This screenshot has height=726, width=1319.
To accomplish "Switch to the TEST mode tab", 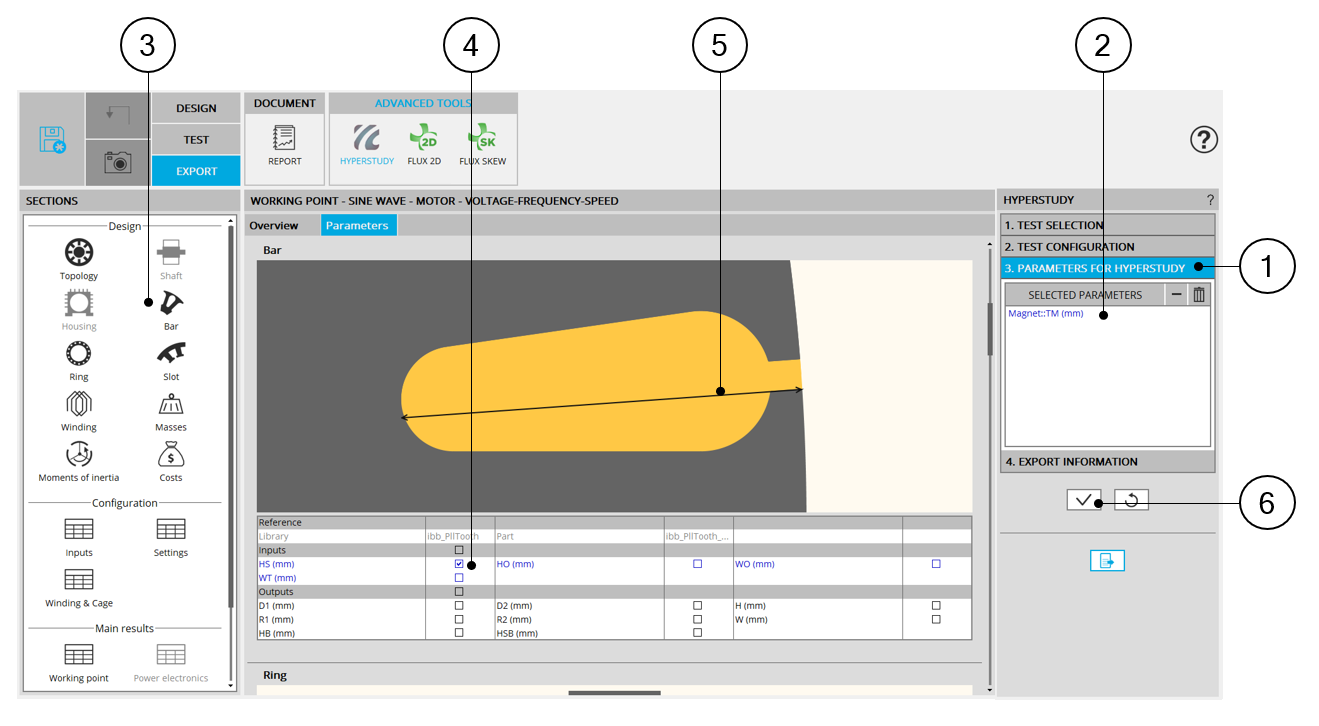I will [196, 140].
